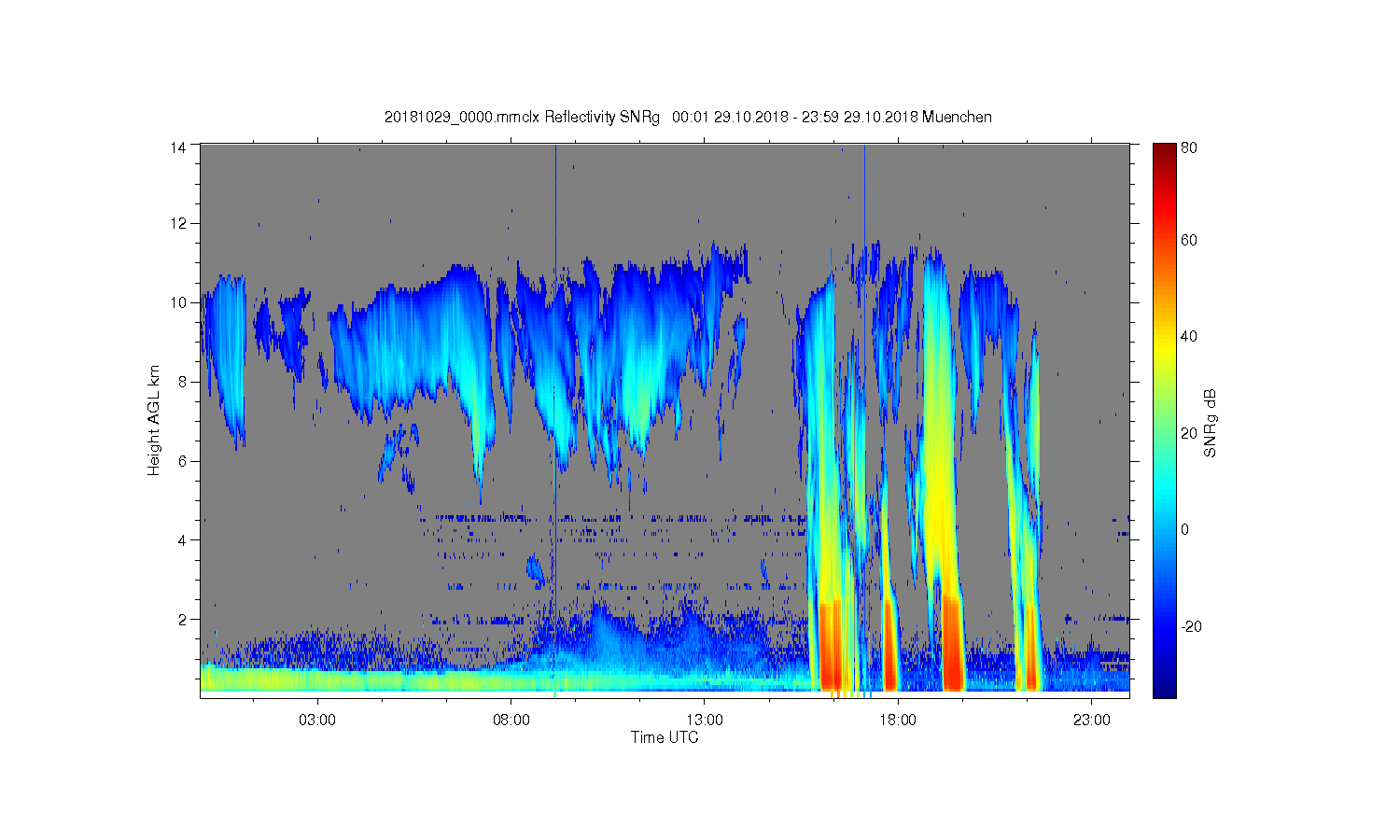
Task: Click the colorbar value 40
Action: (1189, 337)
